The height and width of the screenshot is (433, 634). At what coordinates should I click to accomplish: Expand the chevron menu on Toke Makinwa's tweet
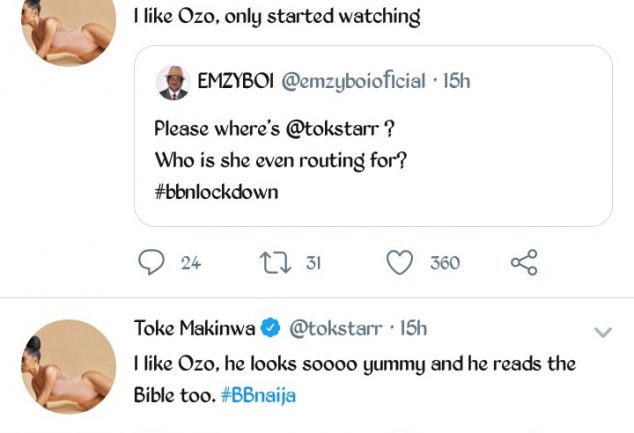[603, 332]
